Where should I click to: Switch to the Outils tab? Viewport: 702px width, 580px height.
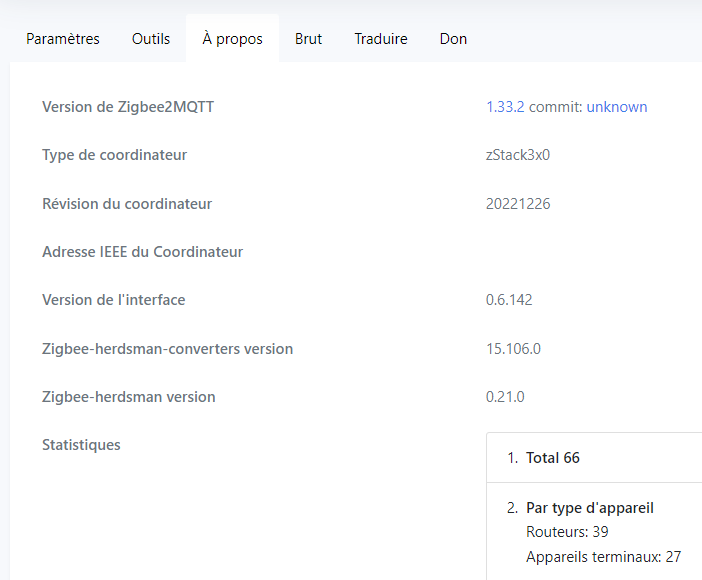point(151,39)
